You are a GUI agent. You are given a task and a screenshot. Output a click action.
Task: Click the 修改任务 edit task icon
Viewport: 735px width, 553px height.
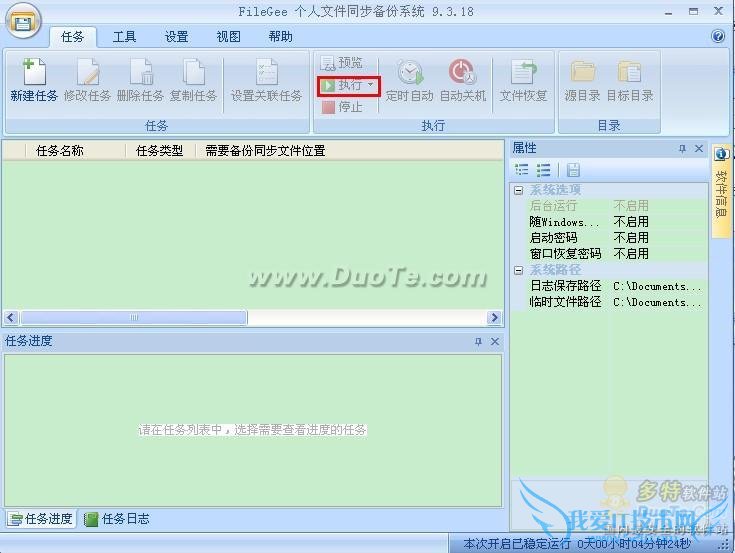tap(87, 80)
